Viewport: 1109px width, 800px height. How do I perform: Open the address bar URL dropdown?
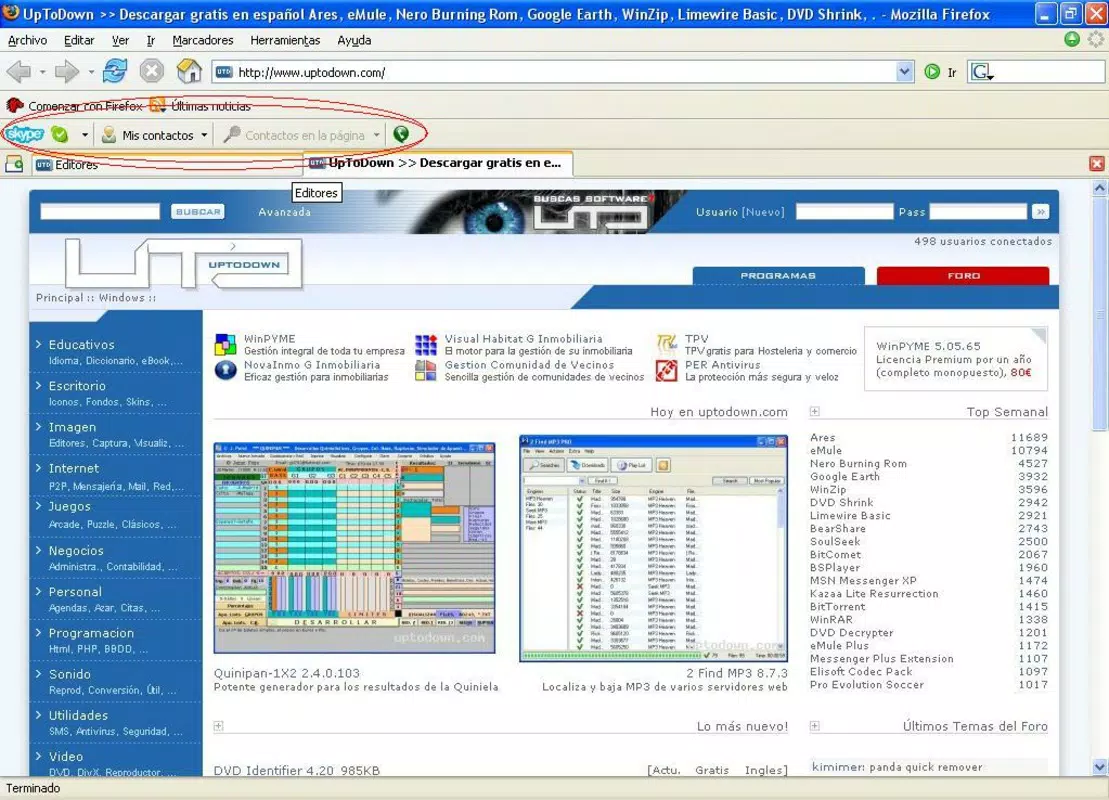pos(904,71)
